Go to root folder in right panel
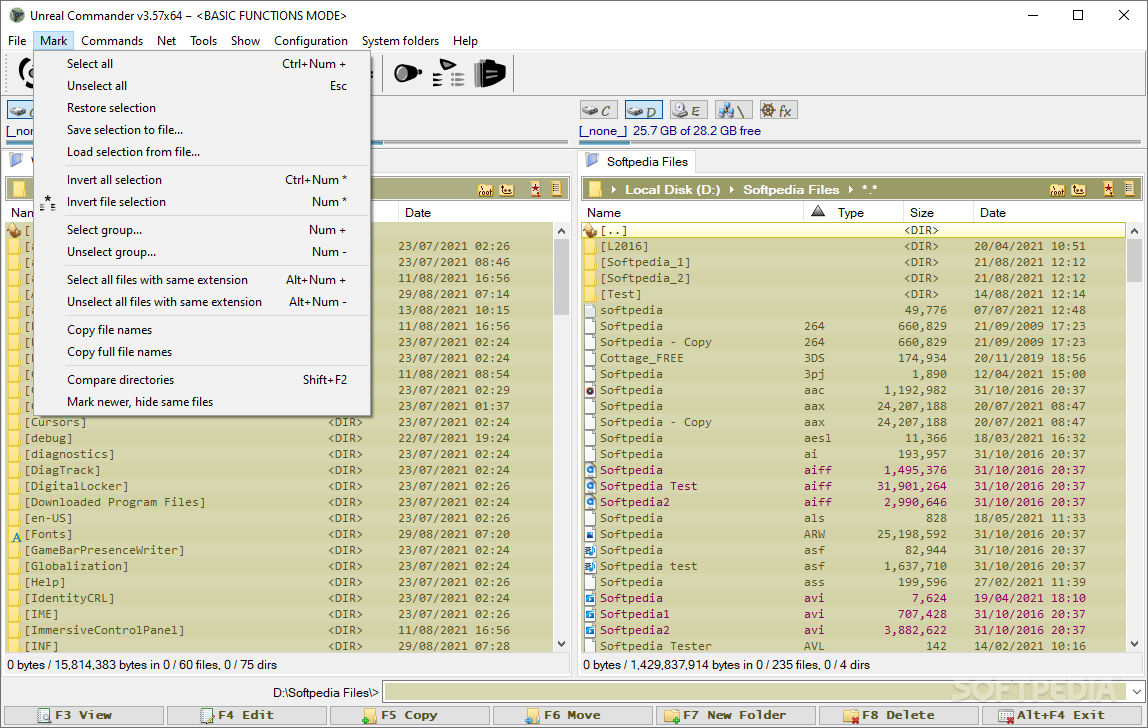The image size is (1148, 728). tap(1057, 190)
